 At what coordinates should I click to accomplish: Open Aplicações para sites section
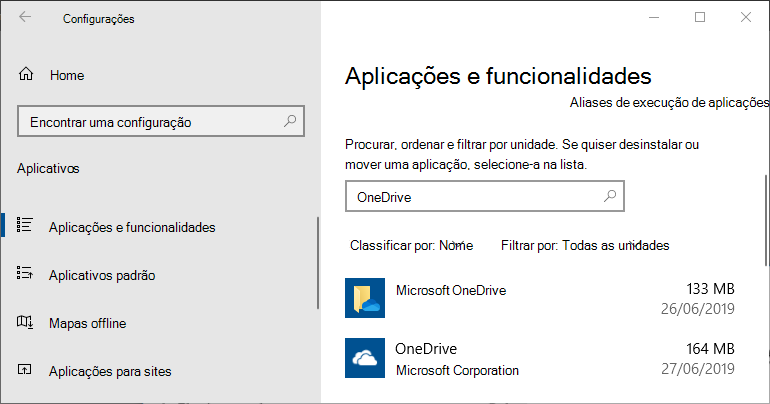pyautogui.click(x=110, y=372)
